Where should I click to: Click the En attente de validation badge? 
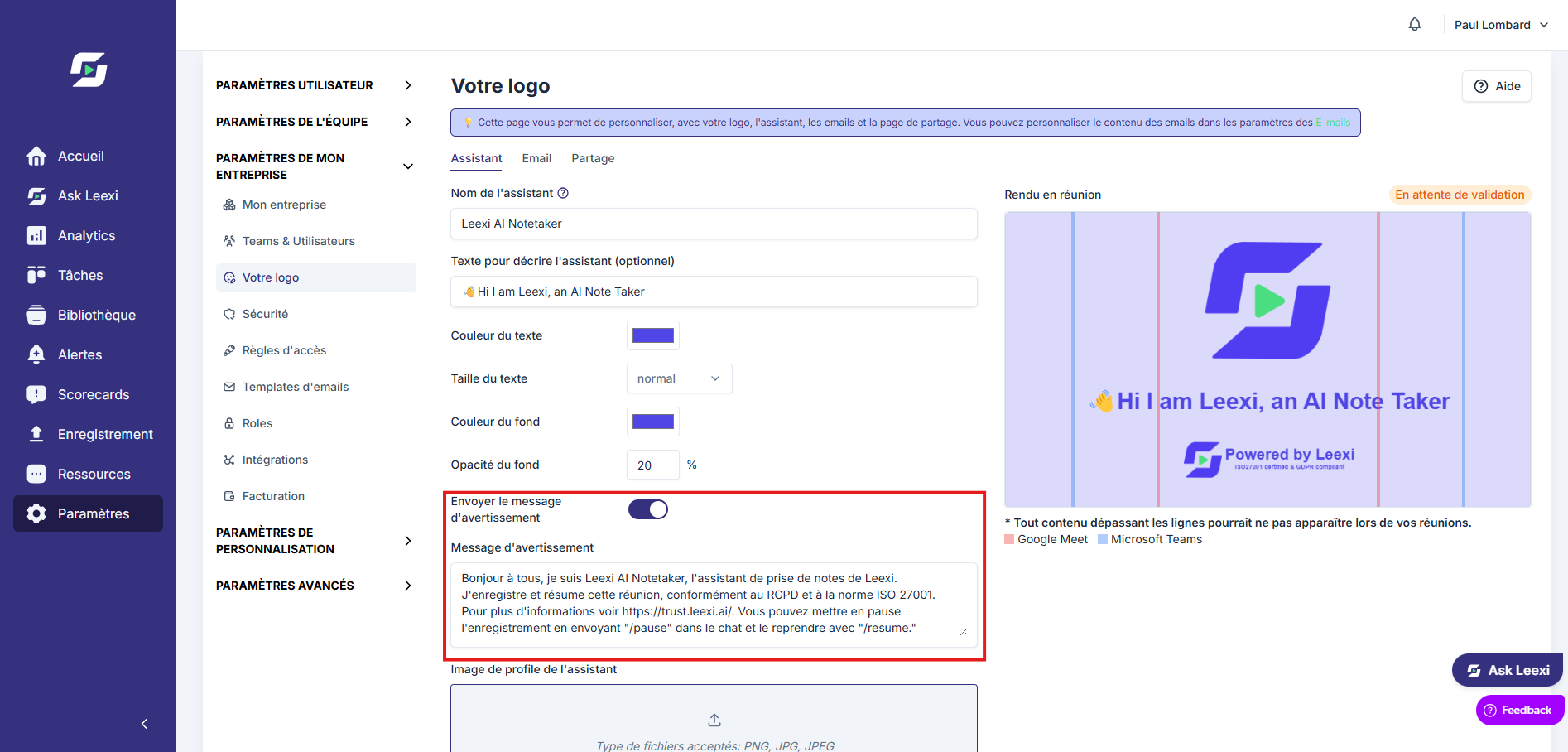(x=1460, y=195)
